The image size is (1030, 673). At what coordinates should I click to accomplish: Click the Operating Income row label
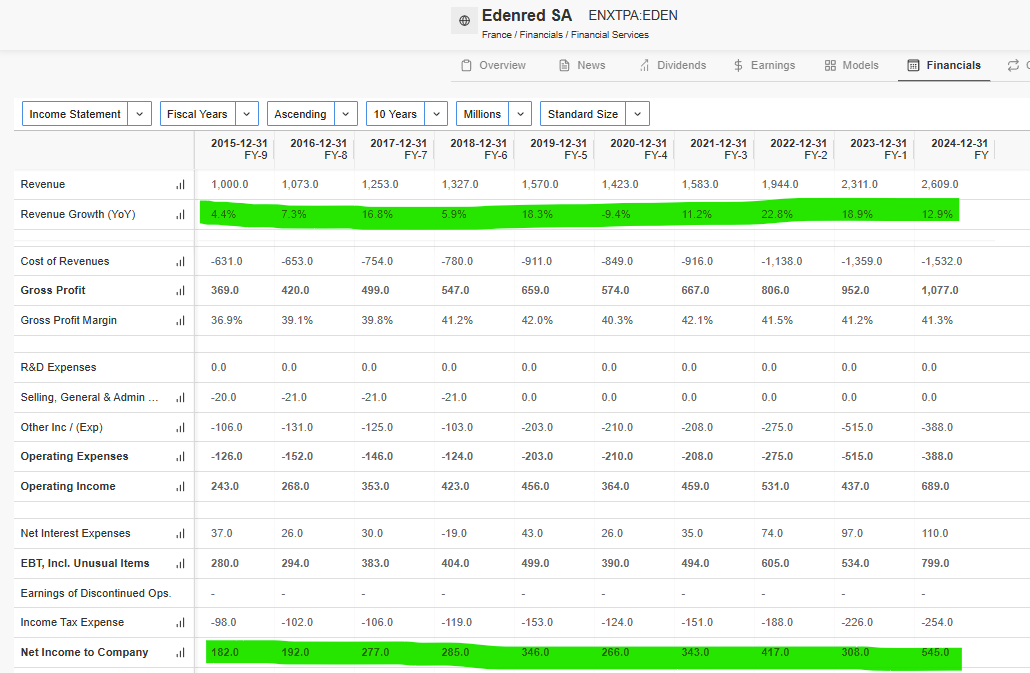(68, 486)
